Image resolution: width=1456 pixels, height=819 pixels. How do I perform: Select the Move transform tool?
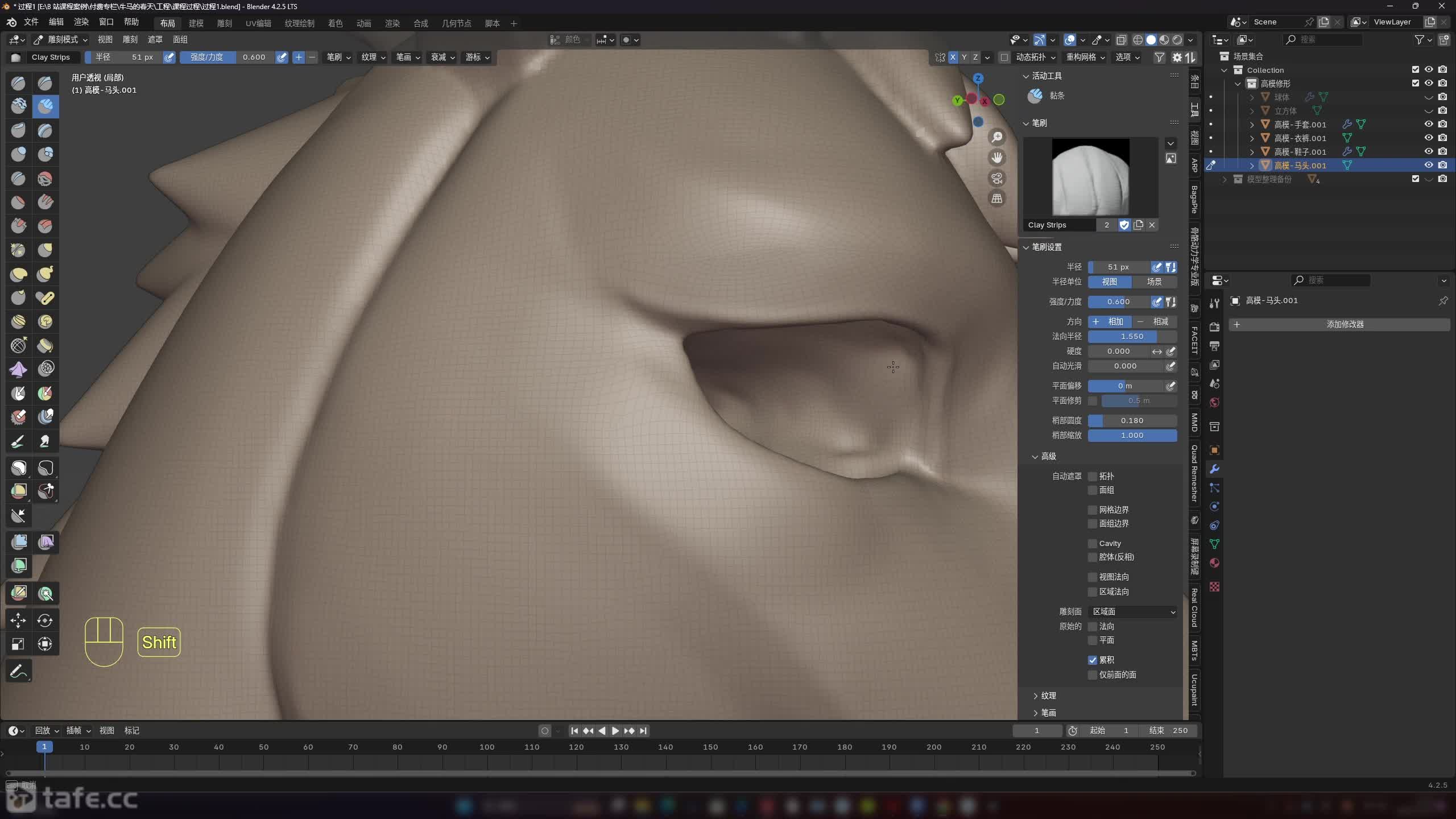click(x=18, y=620)
